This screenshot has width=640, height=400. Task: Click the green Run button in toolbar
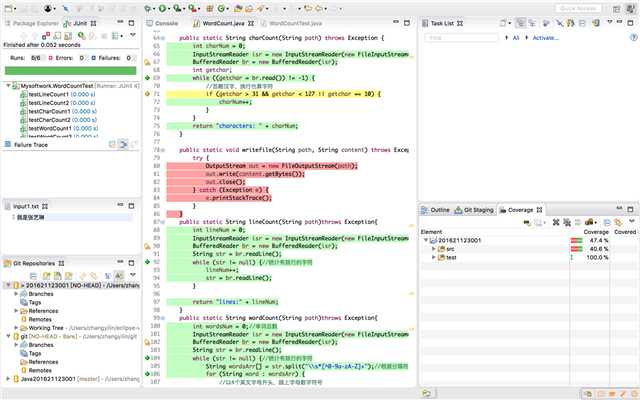[x=162, y=9]
